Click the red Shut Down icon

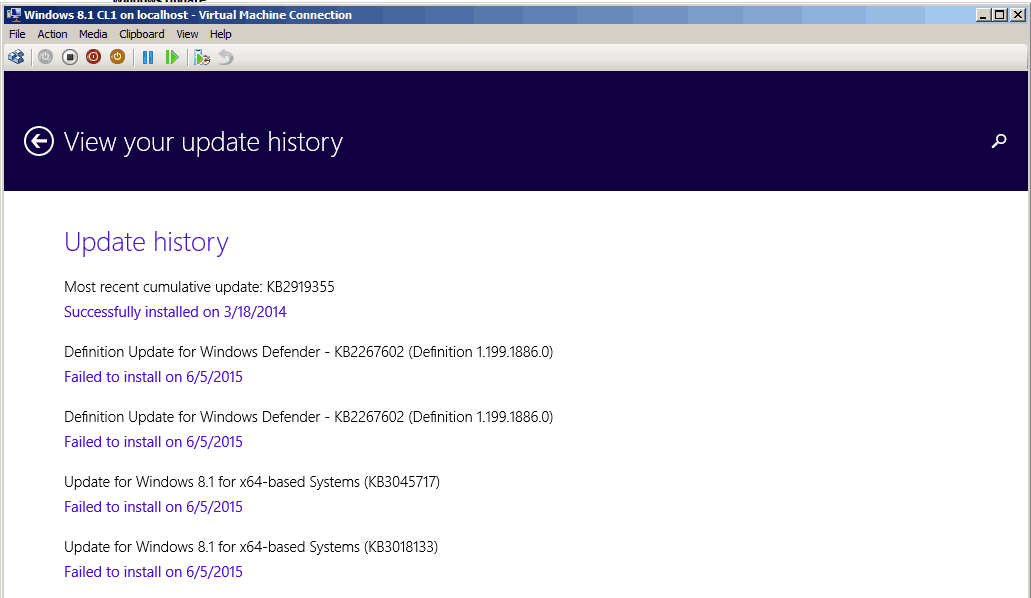[93, 57]
